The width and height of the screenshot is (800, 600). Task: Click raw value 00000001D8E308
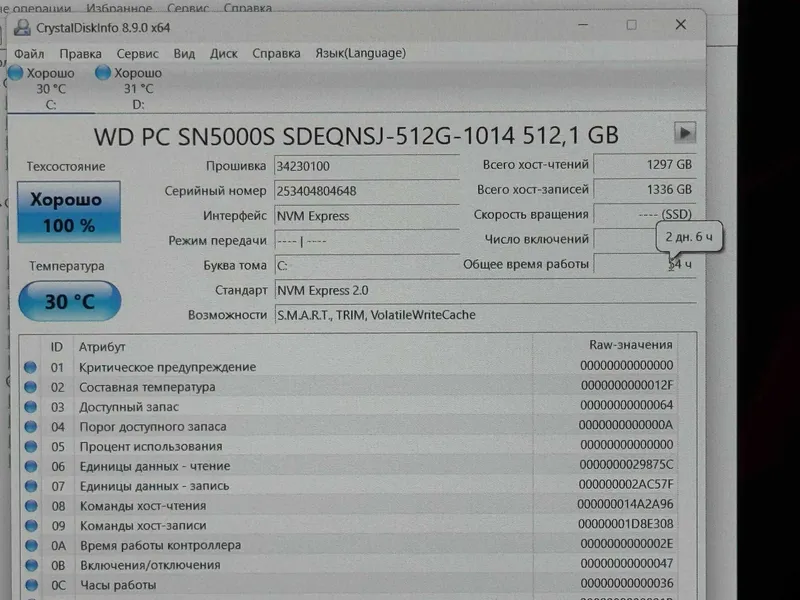626,524
